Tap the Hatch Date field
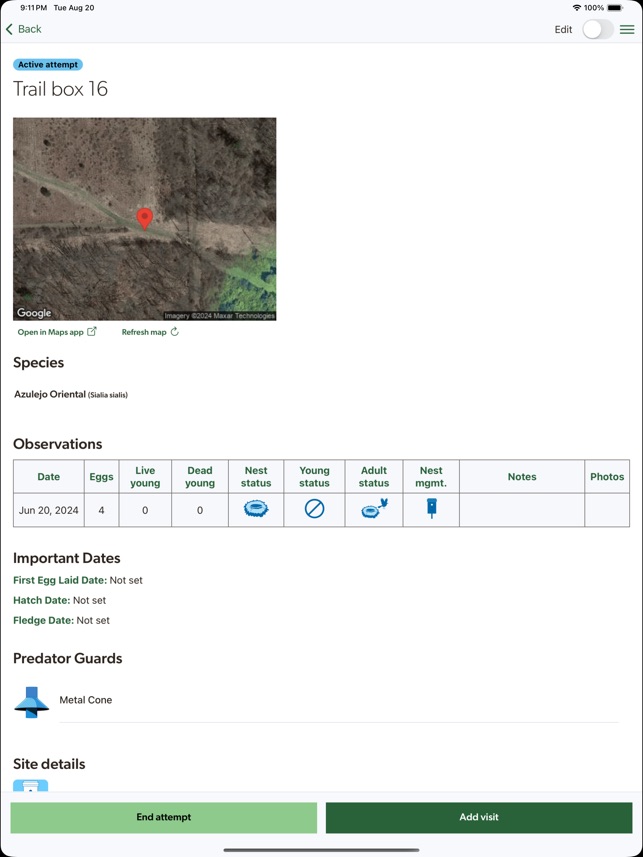This screenshot has height=857, width=643. click(59, 600)
